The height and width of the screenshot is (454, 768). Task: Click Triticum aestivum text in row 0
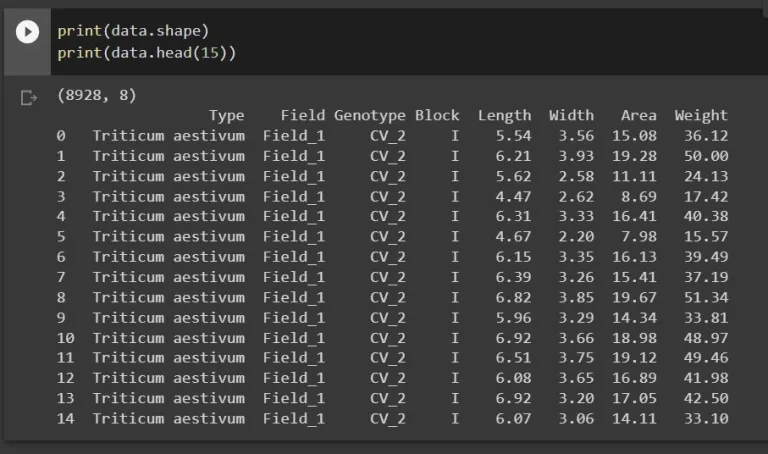pos(169,136)
